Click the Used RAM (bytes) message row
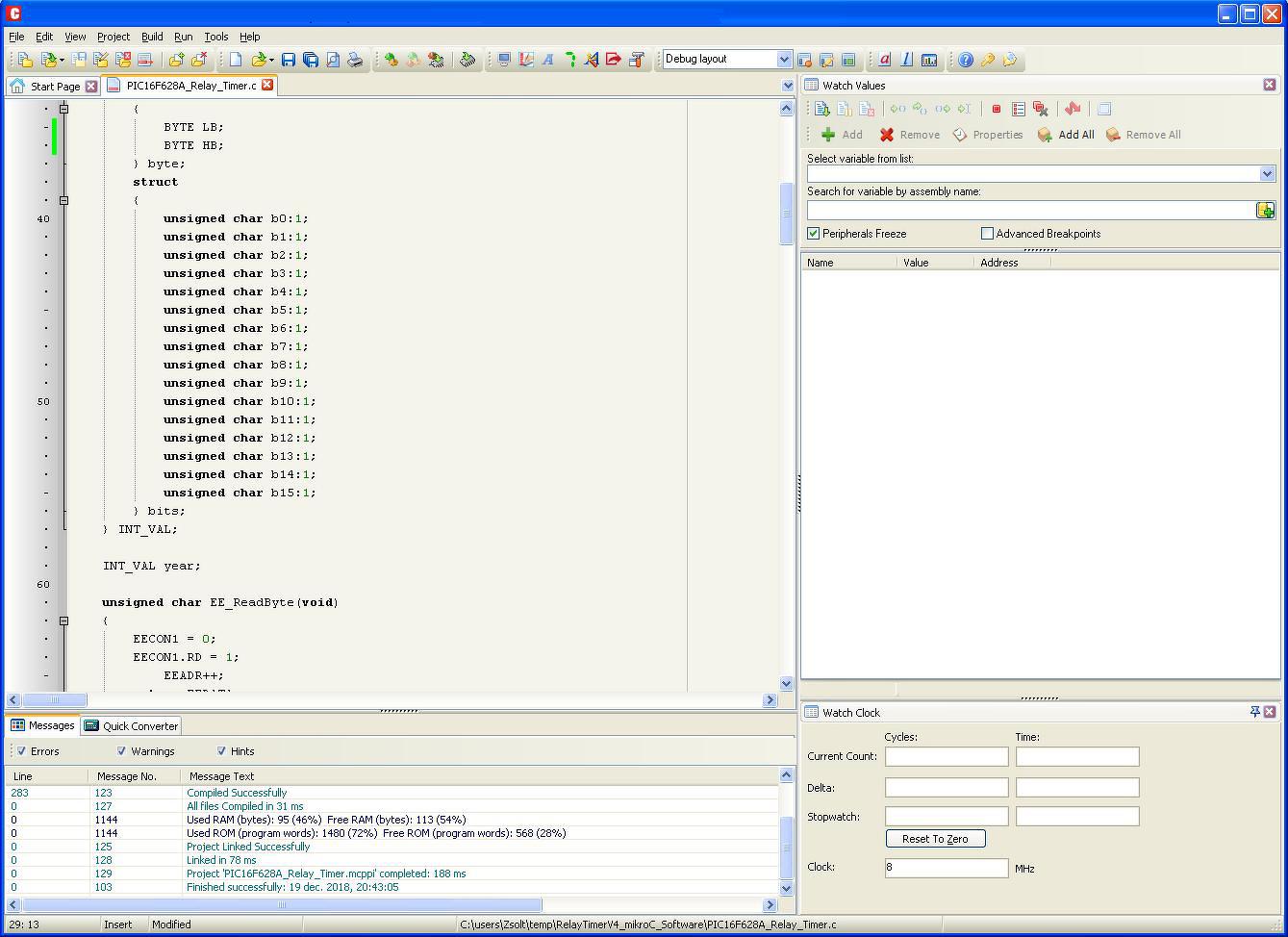This screenshot has height=937, width=1288. pos(391,820)
